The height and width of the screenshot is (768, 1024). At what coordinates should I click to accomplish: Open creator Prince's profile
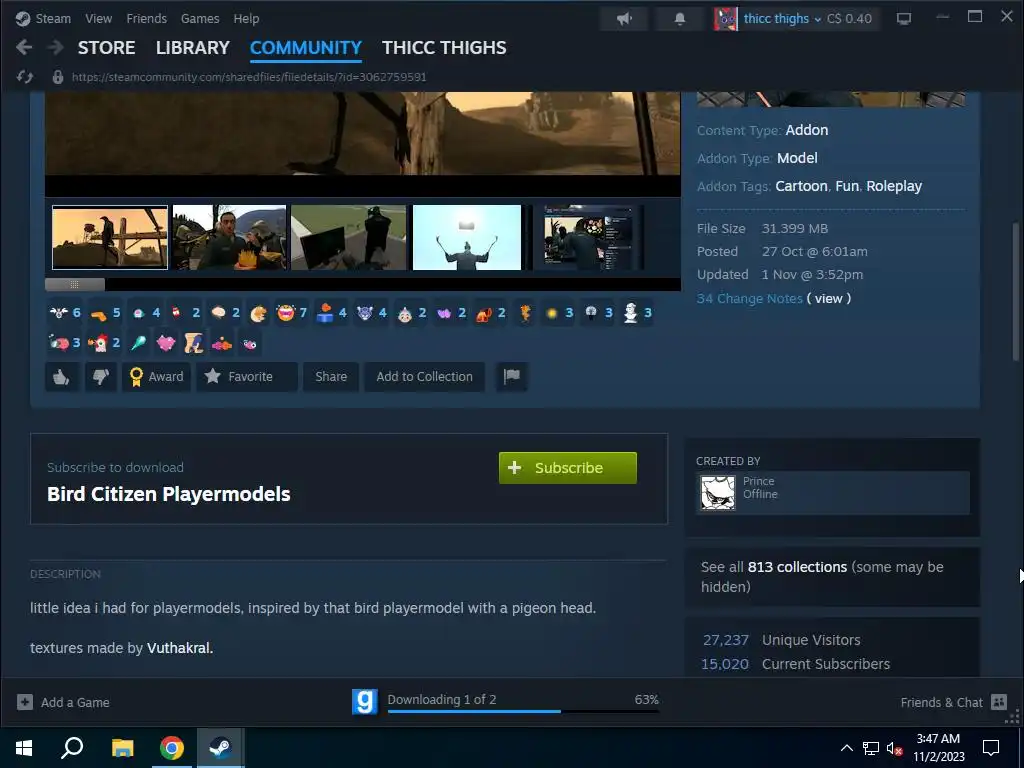[833, 492]
